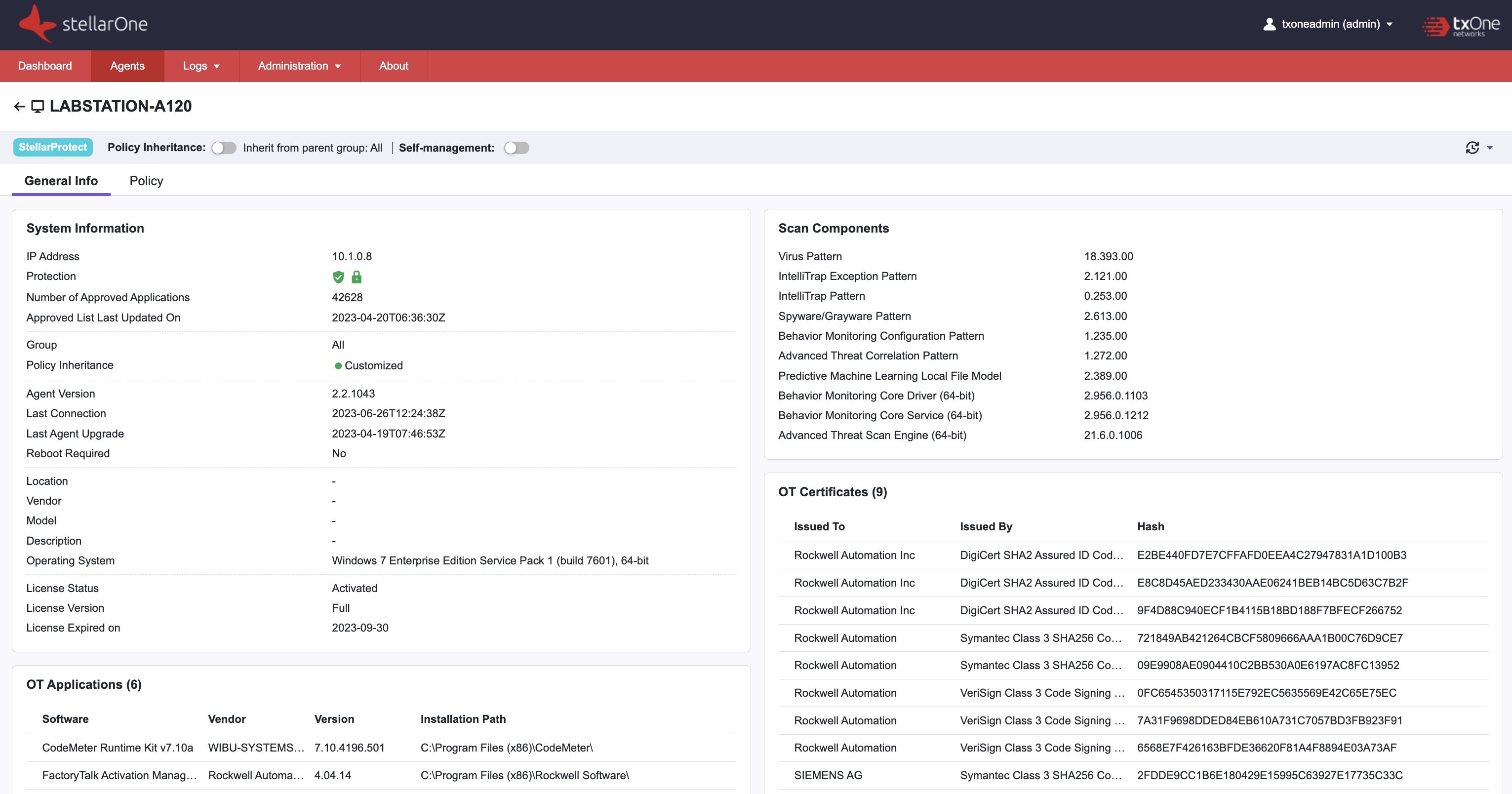Click the green padlock lockdown icon
The height and width of the screenshot is (794, 1512).
(x=357, y=277)
